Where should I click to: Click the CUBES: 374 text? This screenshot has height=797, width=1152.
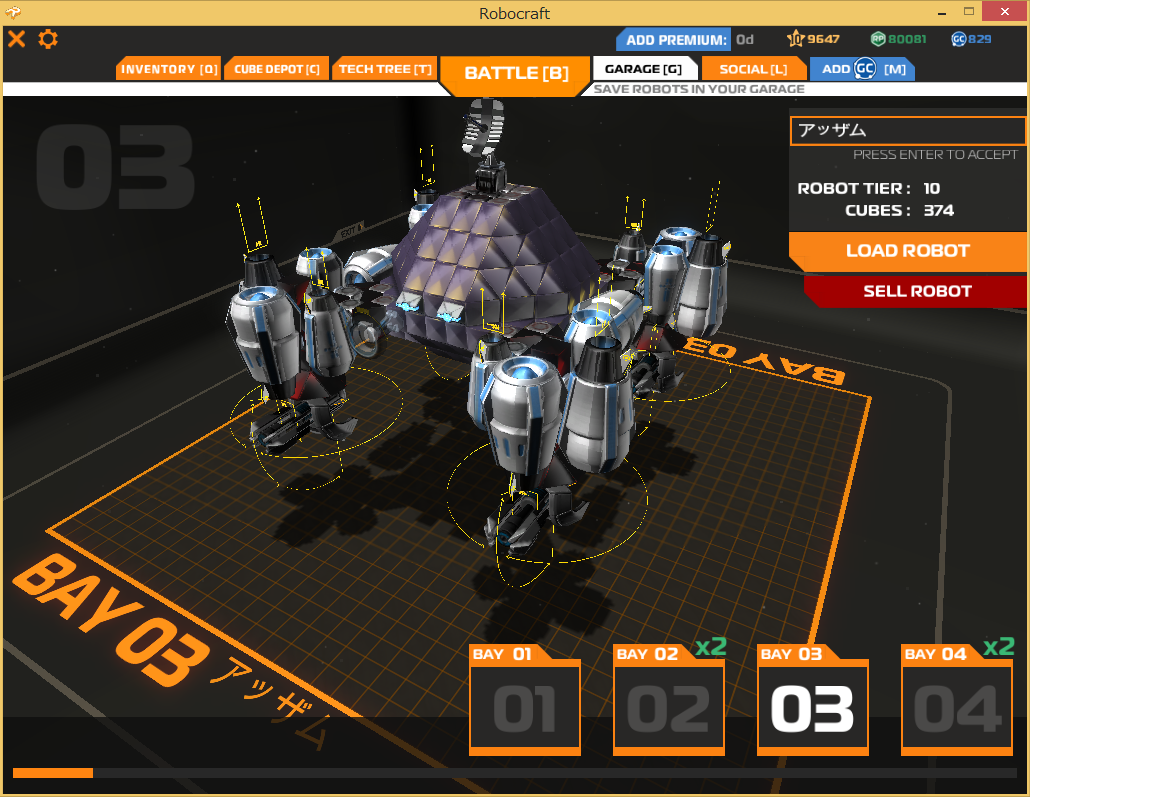point(899,211)
